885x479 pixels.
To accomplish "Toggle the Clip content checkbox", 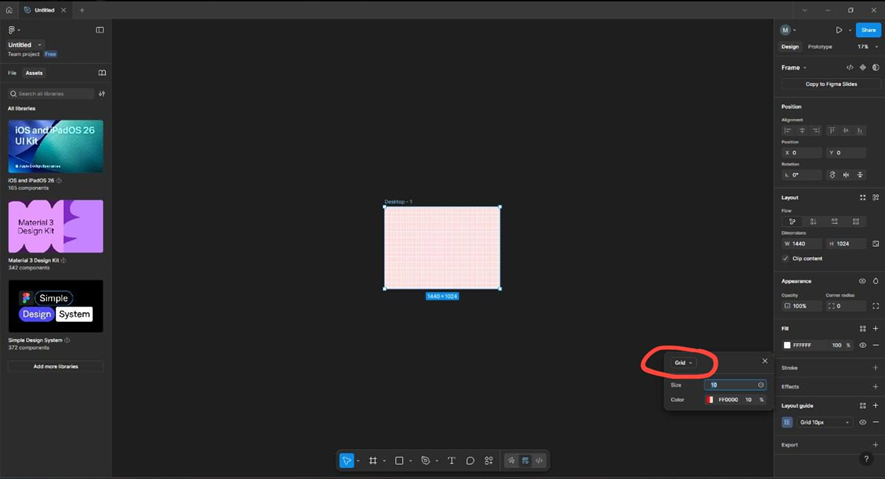I will [786, 258].
